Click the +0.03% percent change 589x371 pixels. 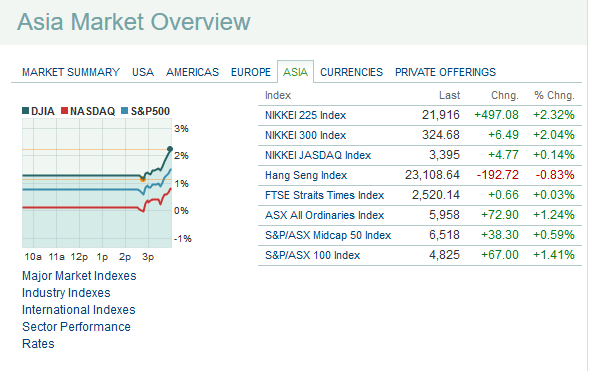point(554,195)
